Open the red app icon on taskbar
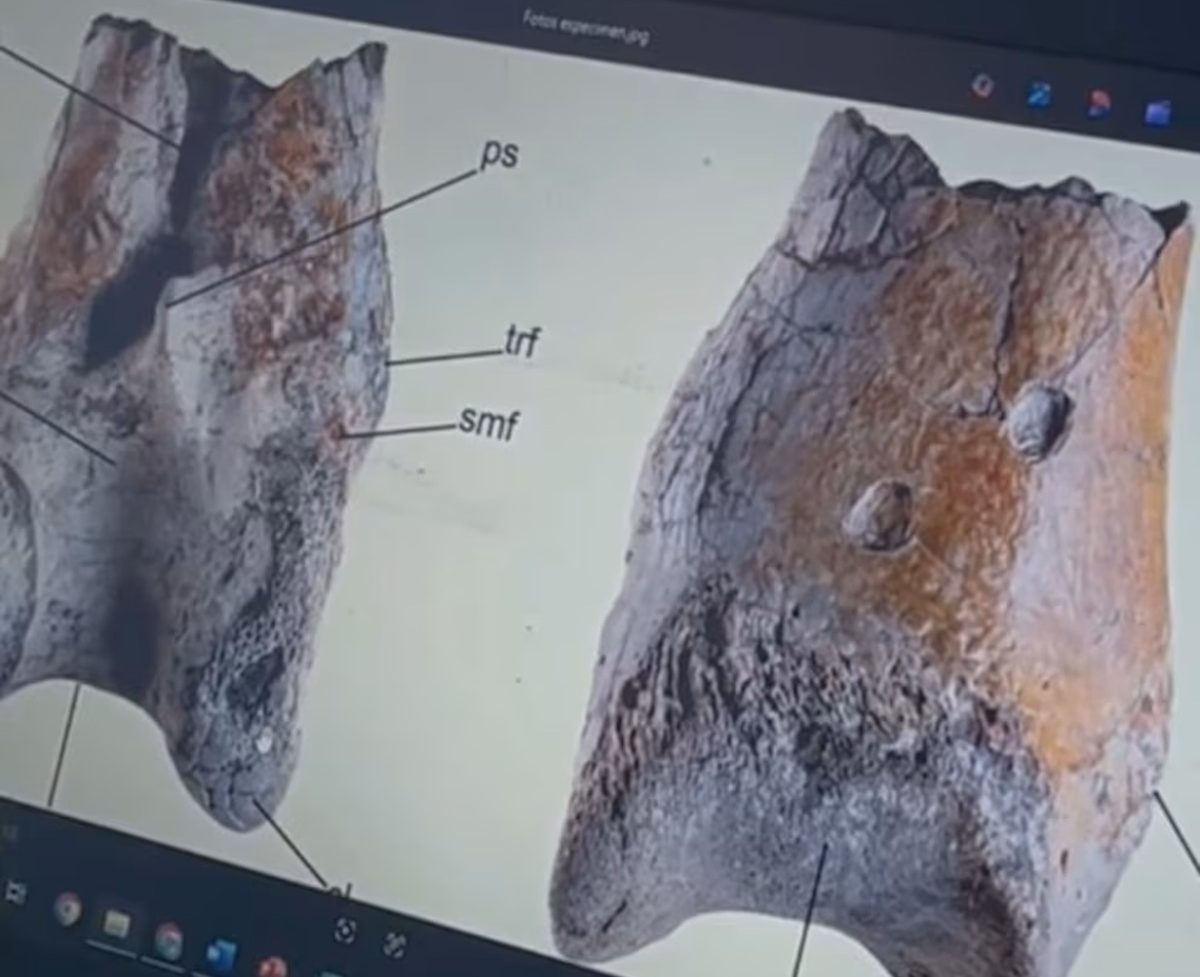The width and height of the screenshot is (1200, 977). click(x=272, y=966)
